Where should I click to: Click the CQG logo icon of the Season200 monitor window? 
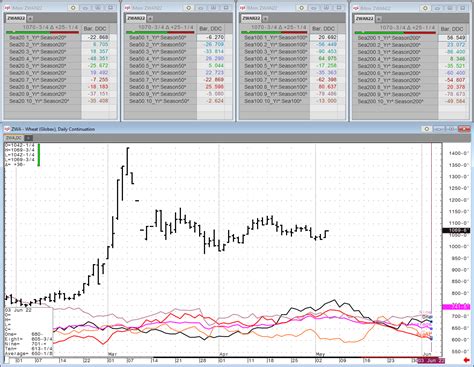356,8
